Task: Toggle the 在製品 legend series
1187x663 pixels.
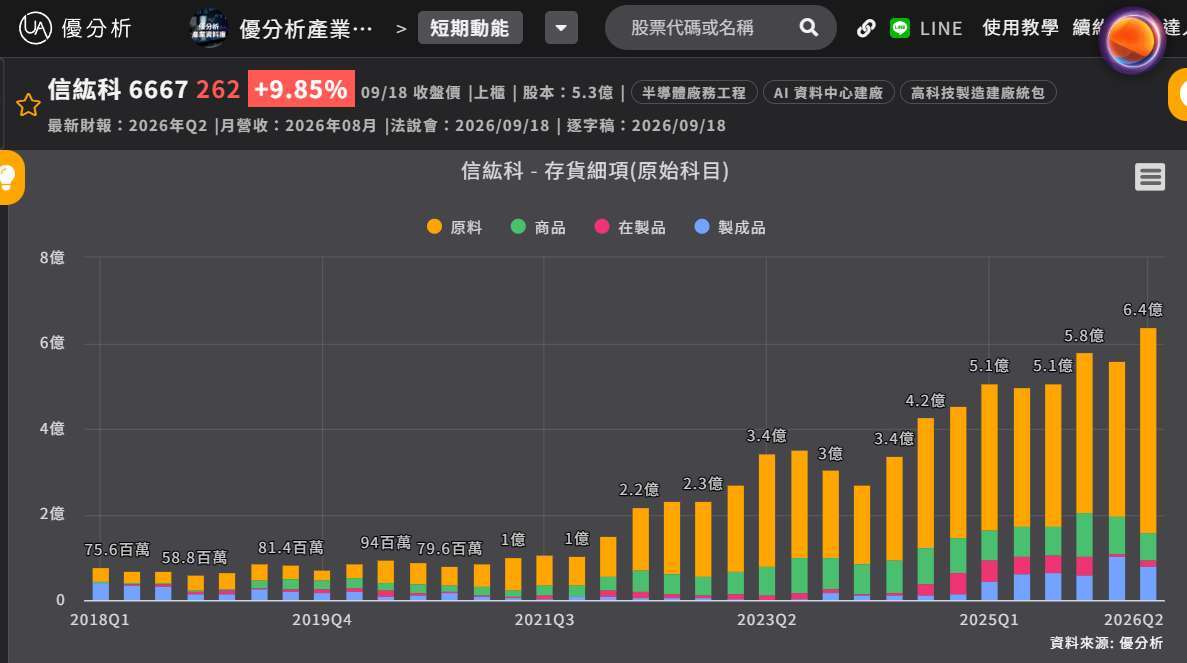Action: coord(630,227)
